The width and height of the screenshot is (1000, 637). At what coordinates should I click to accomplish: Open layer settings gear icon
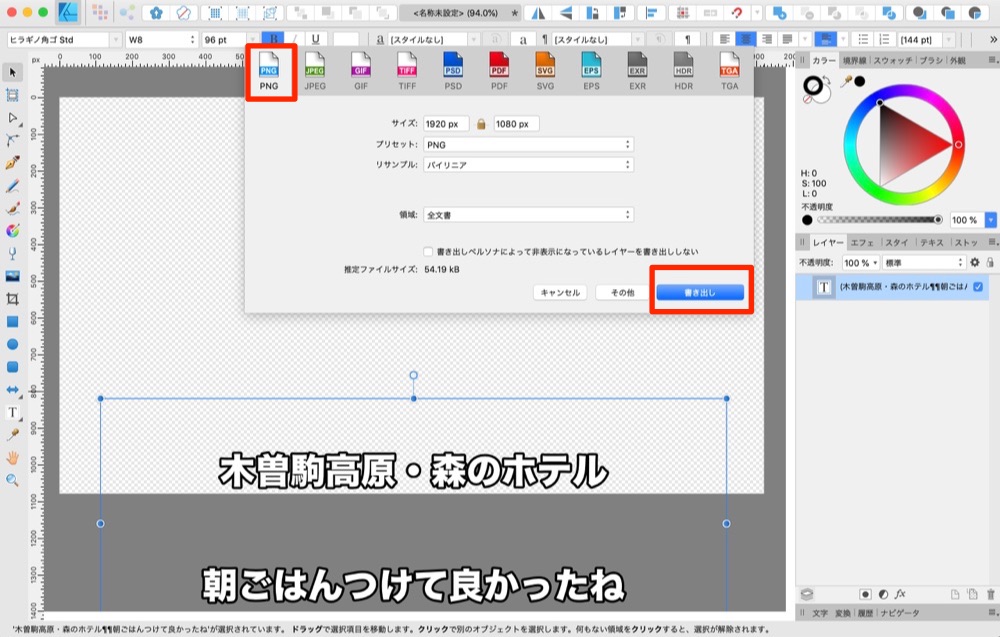click(974, 262)
